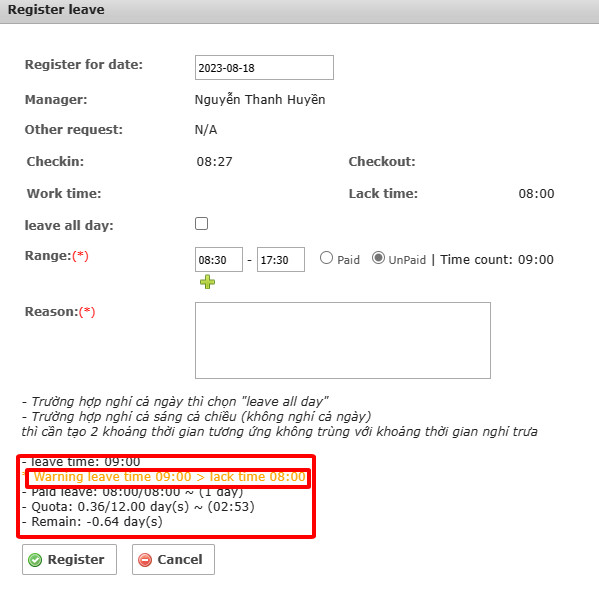Click the orange warning leave time message

170,477
